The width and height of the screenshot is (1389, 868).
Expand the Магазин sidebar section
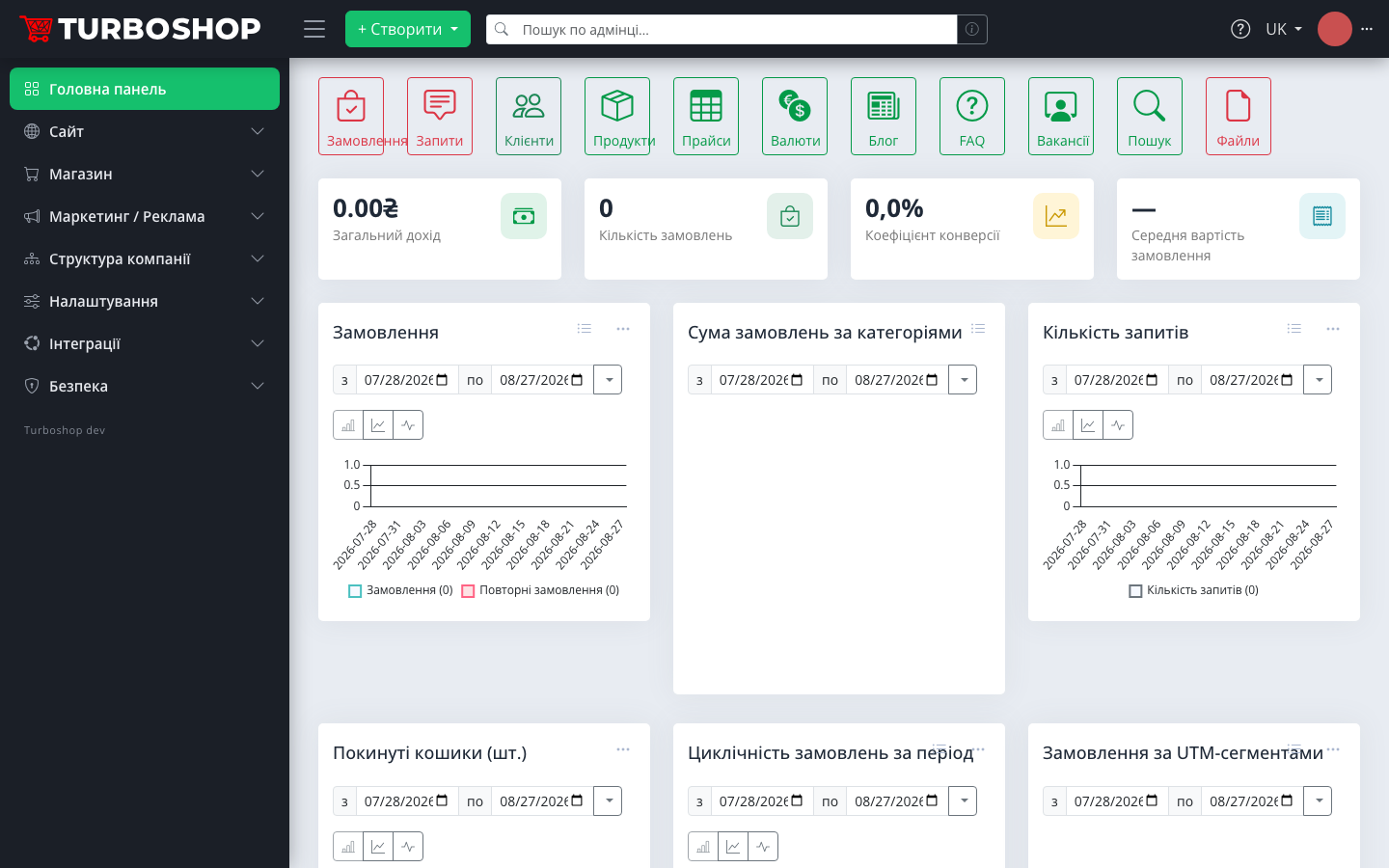(145, 174)
